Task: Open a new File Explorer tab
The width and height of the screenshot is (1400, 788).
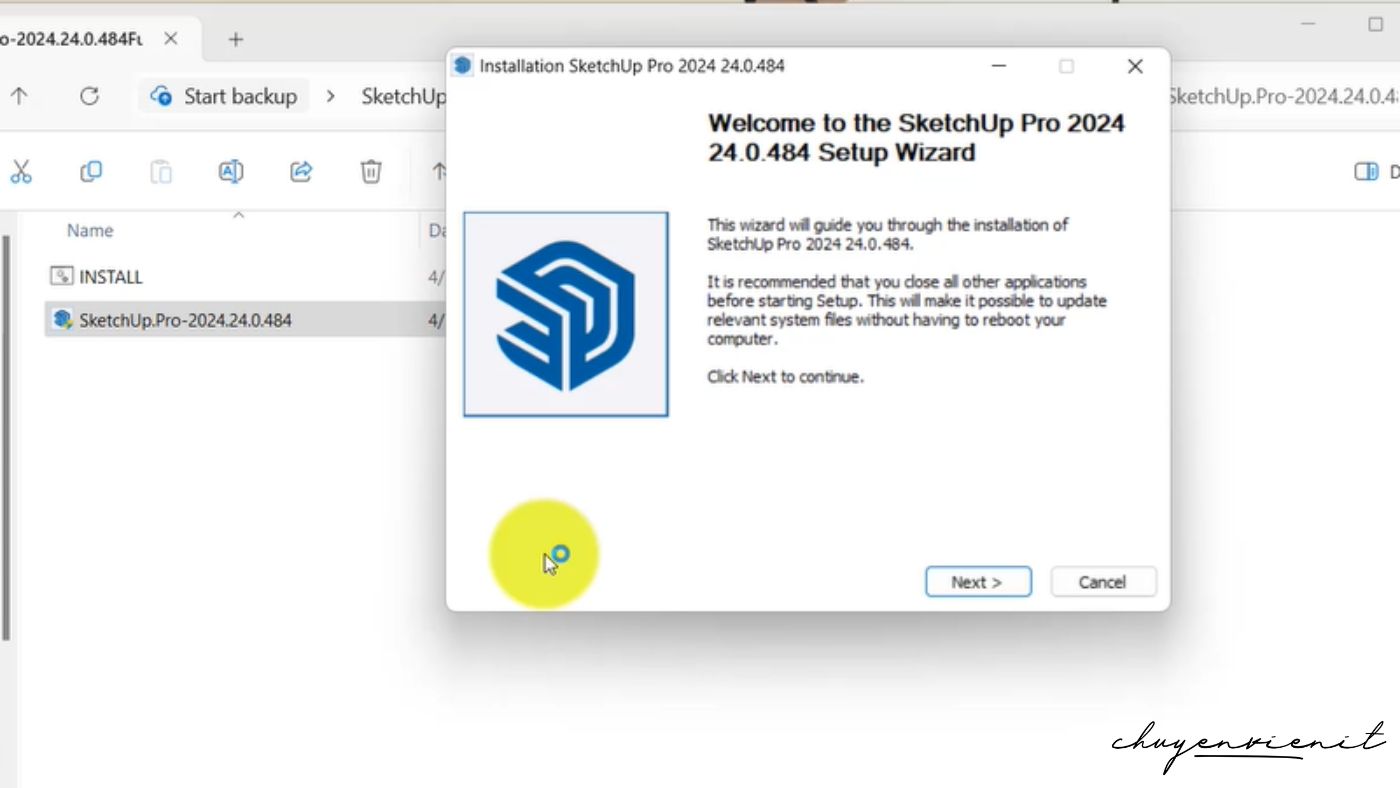Action: tap(236, 39)
